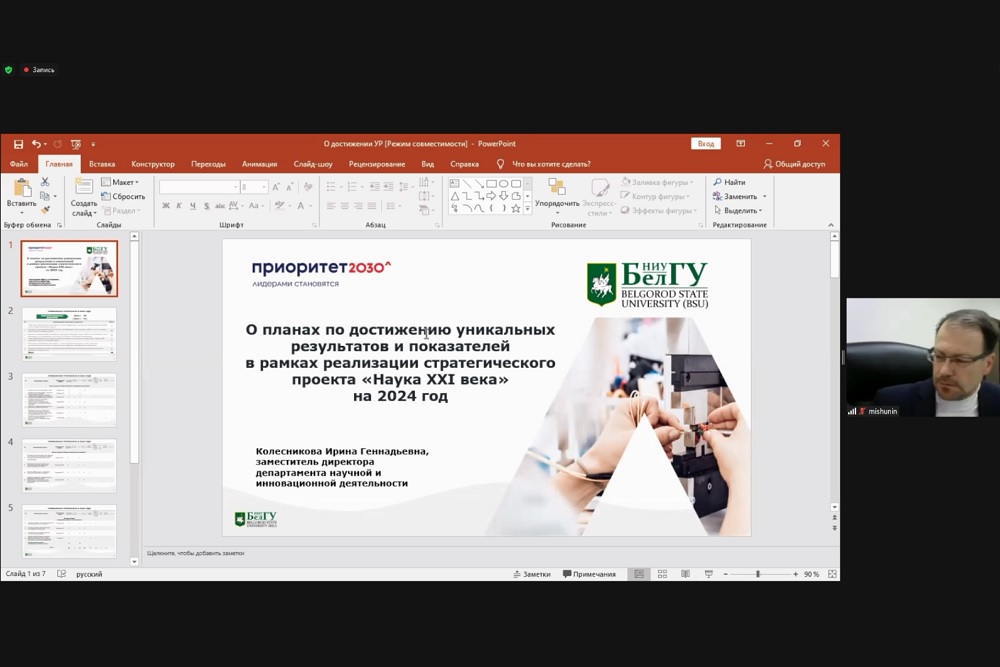The width and height of the screenshot is (1000, 667).
Task: Click the Общий доступ share button
Action: [x=794, y=164]
